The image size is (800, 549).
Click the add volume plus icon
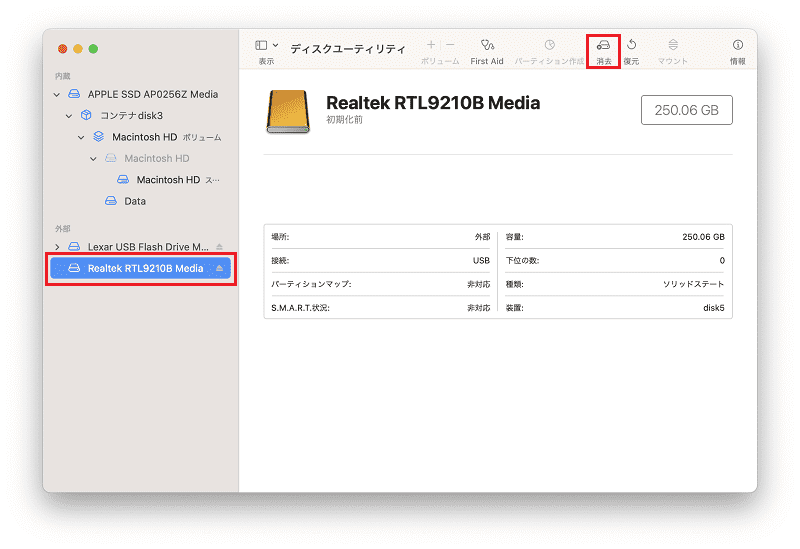pyautogui.click(x=431, y=45)
